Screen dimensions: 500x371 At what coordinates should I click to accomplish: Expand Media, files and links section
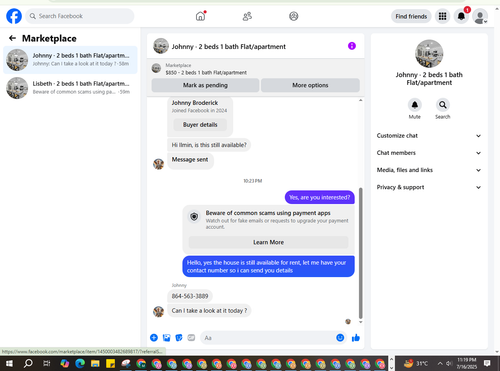coord(429,170)
